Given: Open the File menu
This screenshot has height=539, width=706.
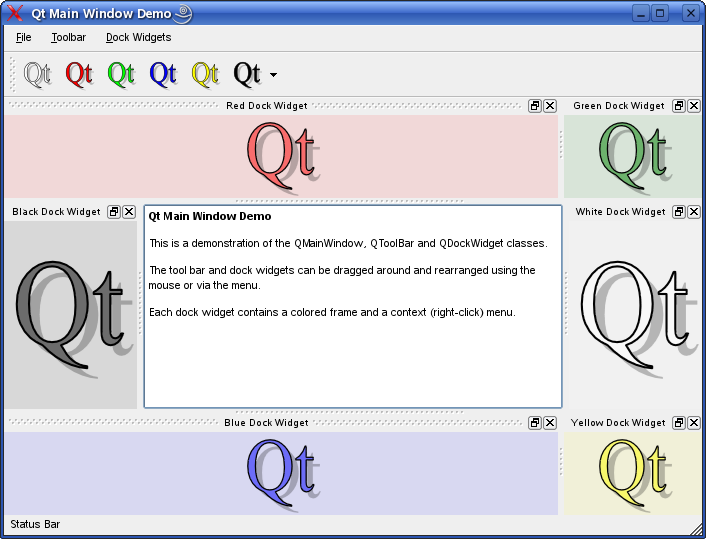Looking at the screenshot, I should (23, 37).
